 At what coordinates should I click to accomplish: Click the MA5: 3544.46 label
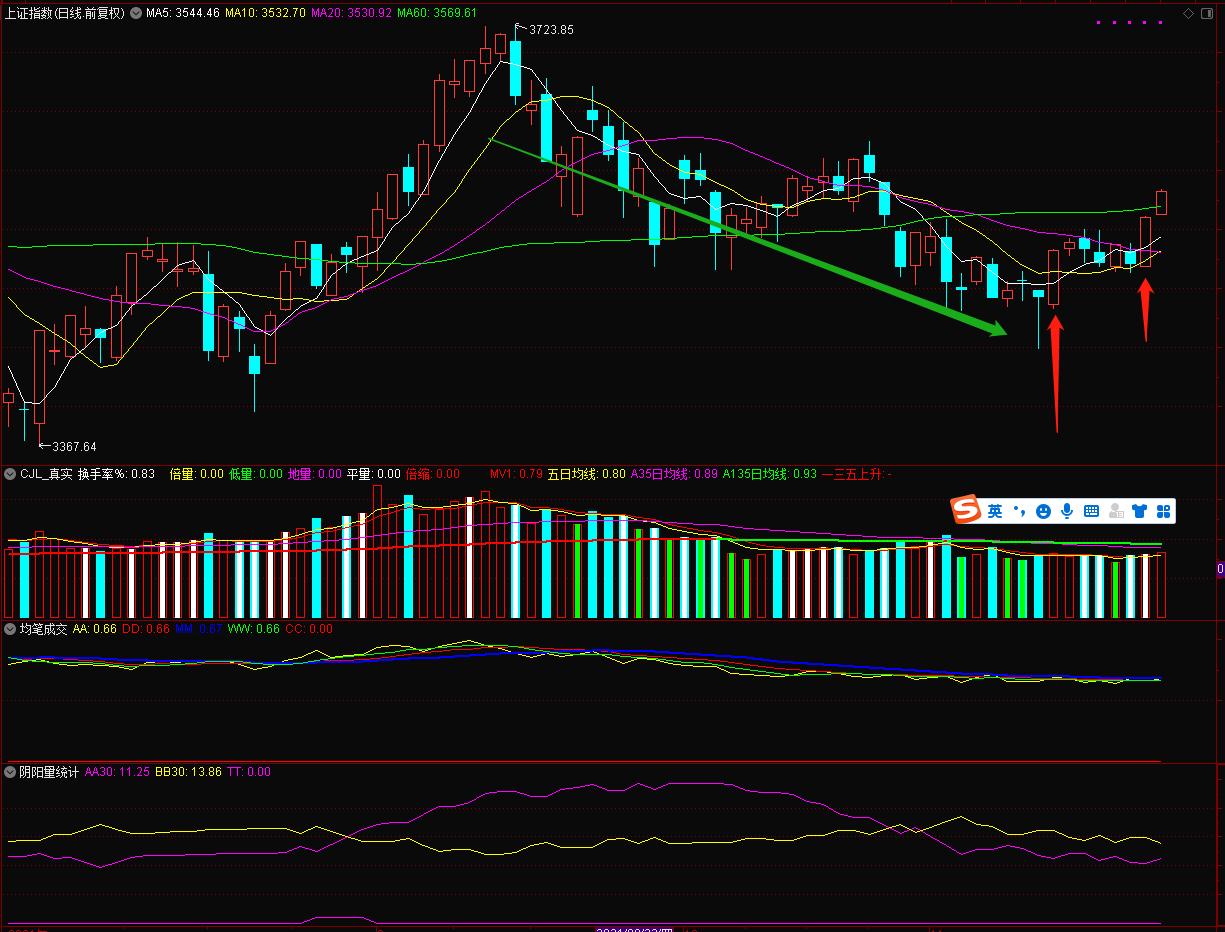[183, 13]
